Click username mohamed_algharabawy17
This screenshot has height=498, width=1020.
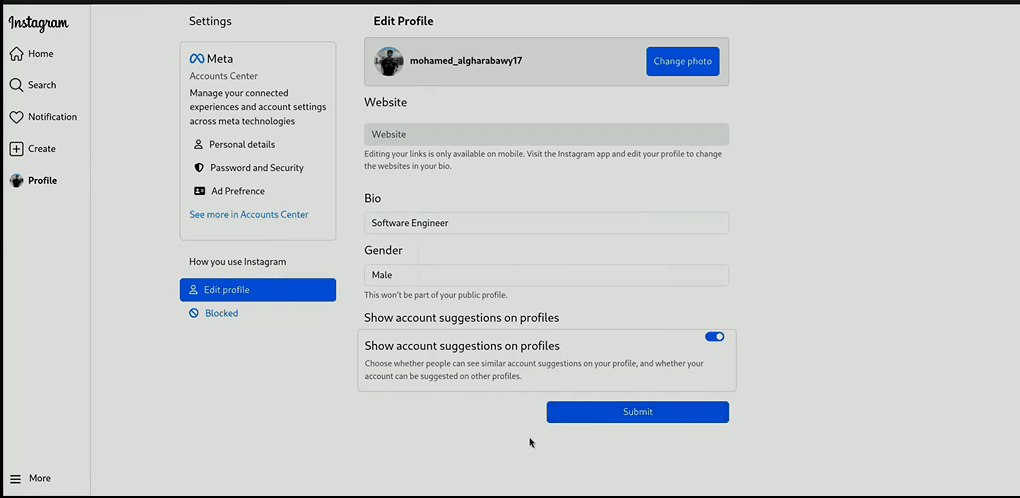(466, 61)
